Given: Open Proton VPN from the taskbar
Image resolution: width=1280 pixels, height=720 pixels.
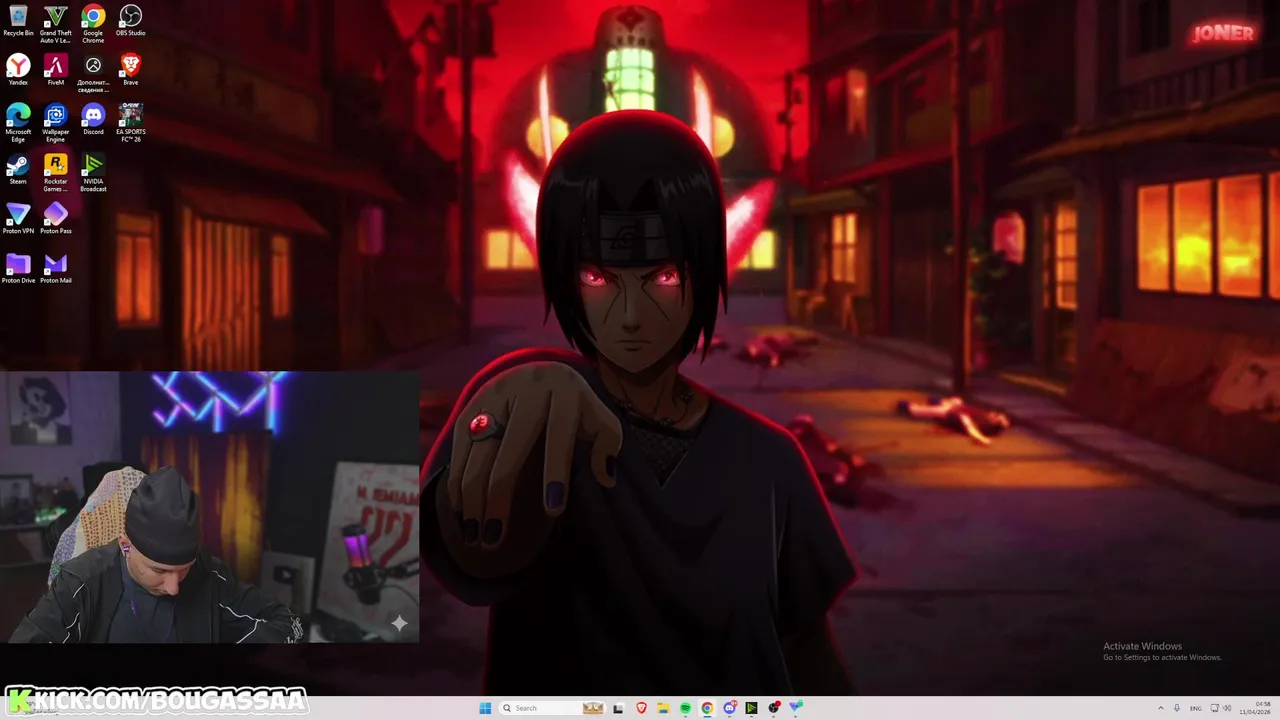Looking at the screenshot, I should [796, 707].
